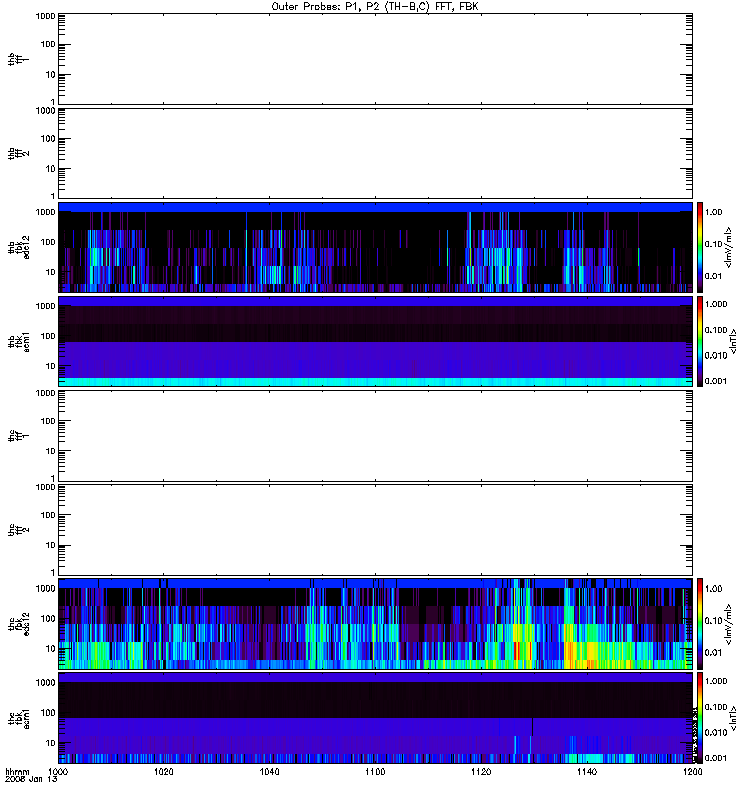Click time axis tick label '1100'

[x=375, y=772]
